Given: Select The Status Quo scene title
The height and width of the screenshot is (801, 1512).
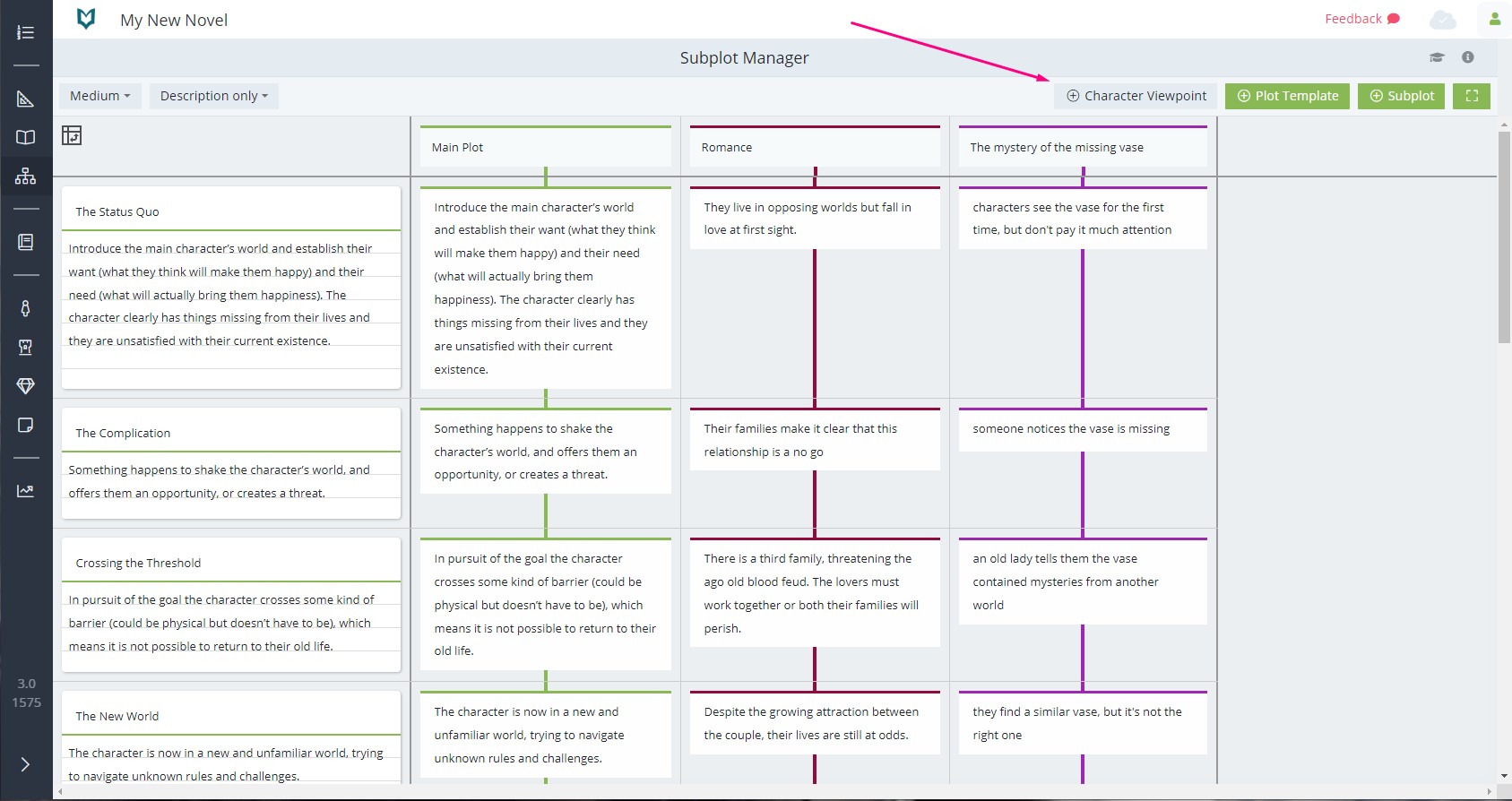Looking at the screenshot, I should 117,212.
